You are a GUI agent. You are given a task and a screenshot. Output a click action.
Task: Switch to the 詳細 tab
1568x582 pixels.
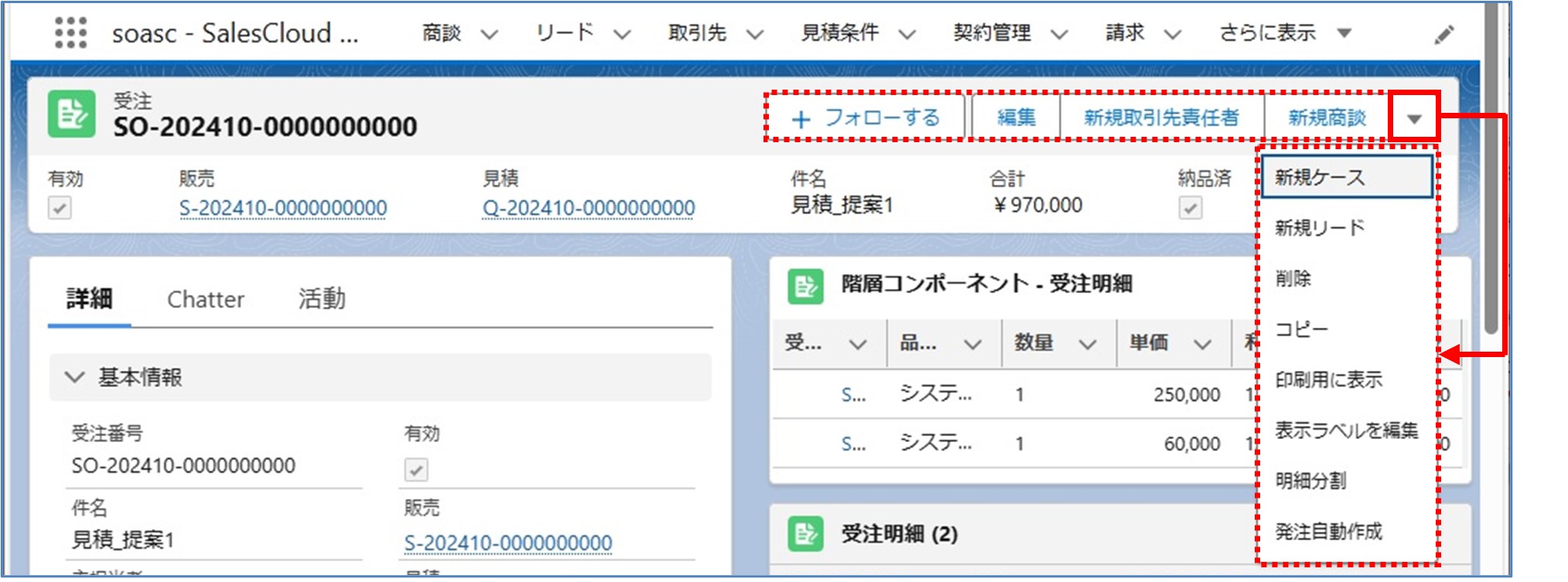click(89, 299)
